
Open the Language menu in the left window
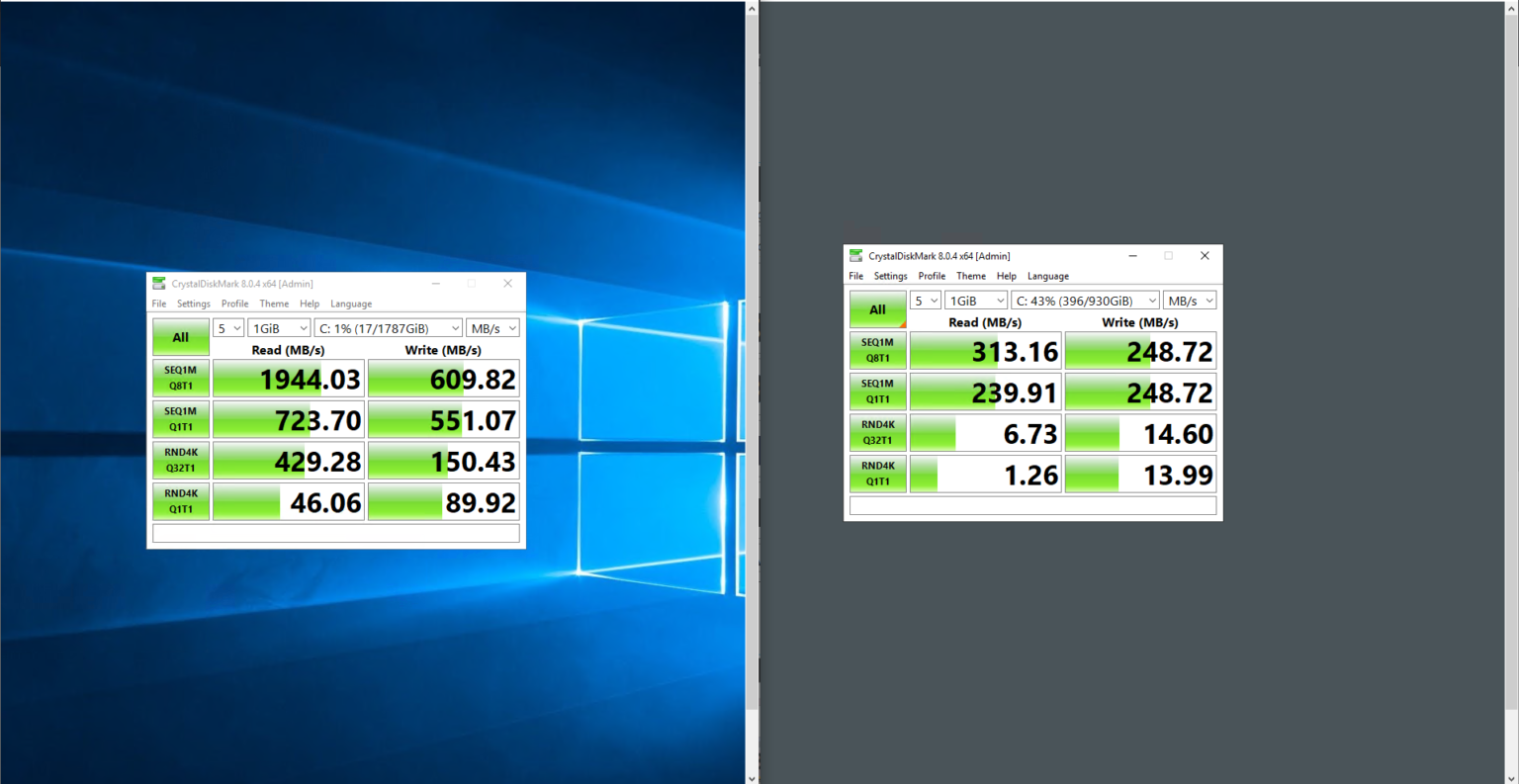pos(351,304)
